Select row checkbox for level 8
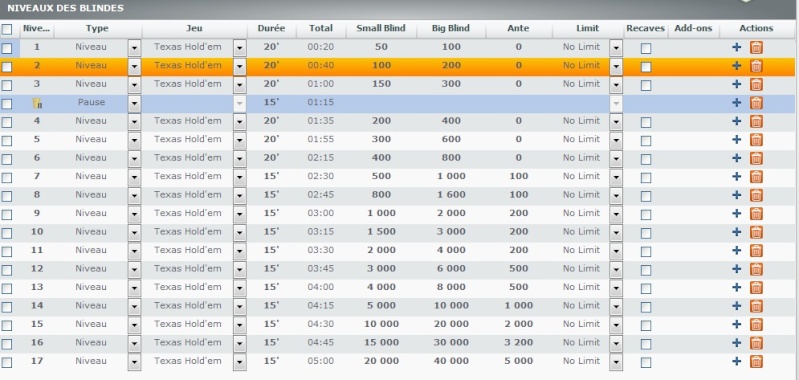 click(7, 196)
